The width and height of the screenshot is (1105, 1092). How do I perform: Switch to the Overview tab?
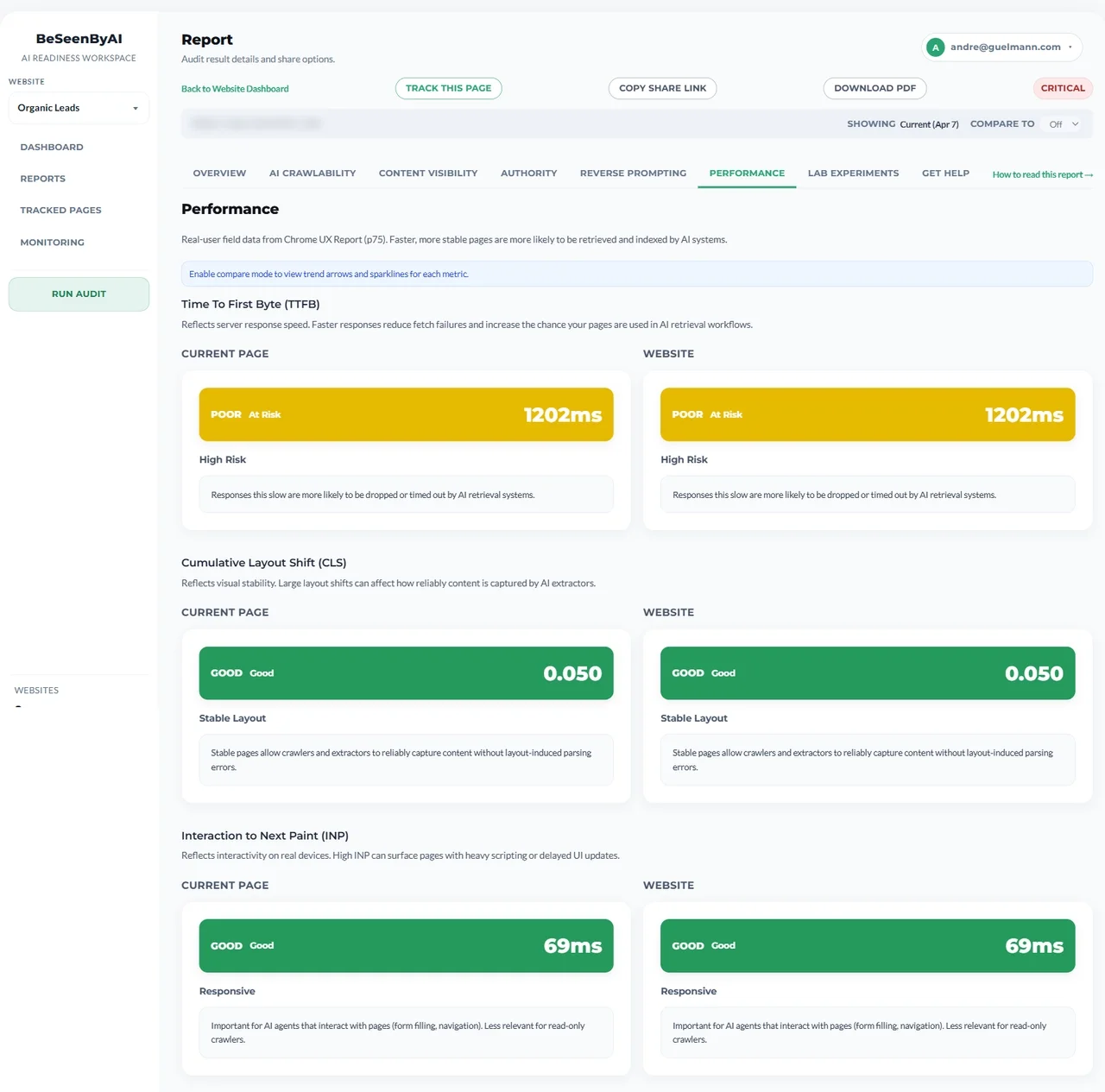click(x=219, y=174)
